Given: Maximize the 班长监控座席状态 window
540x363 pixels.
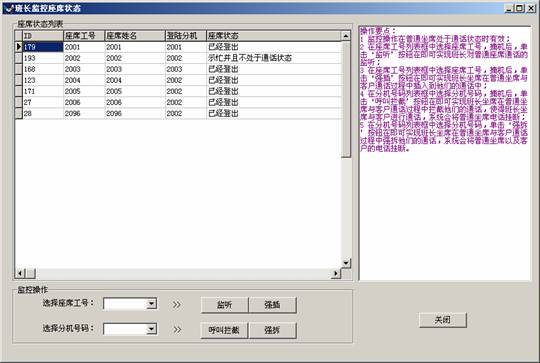Looking at the screenshot, I should tap(520, 8).
